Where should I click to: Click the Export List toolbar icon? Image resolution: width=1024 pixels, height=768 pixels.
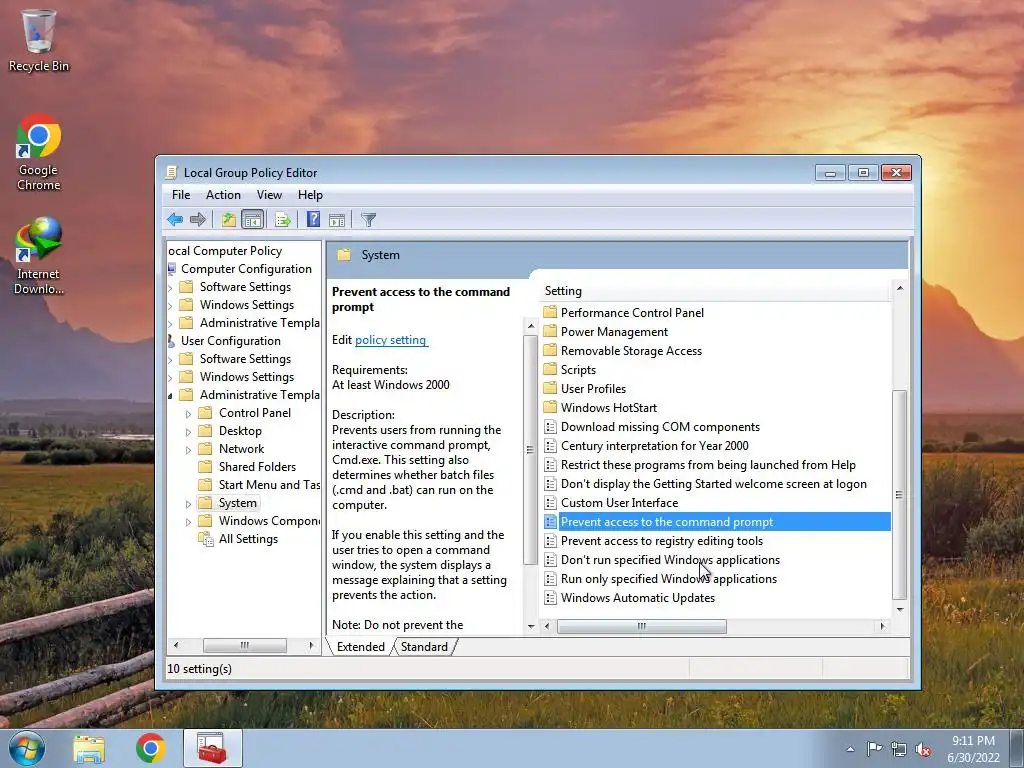tap(283, 220)
